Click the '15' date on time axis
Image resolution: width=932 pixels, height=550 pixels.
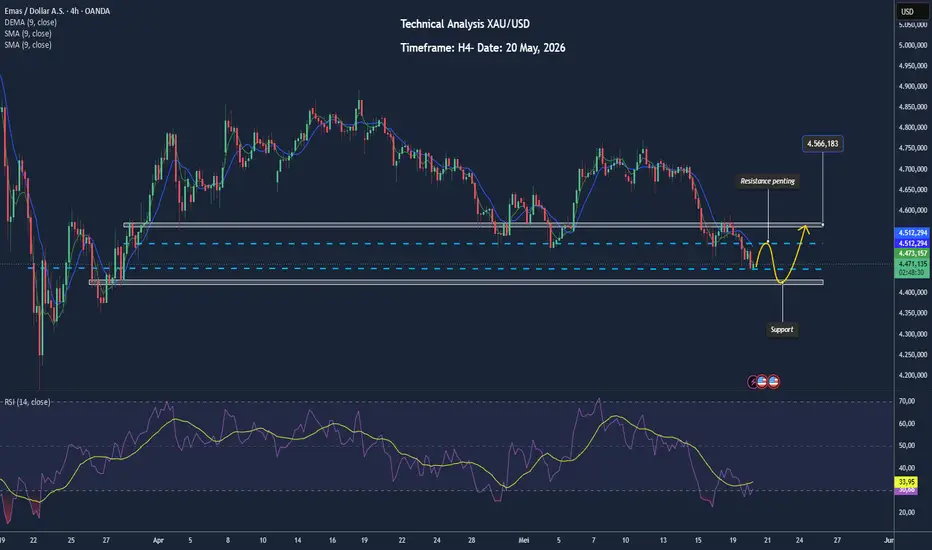click(x=698, y=540)
